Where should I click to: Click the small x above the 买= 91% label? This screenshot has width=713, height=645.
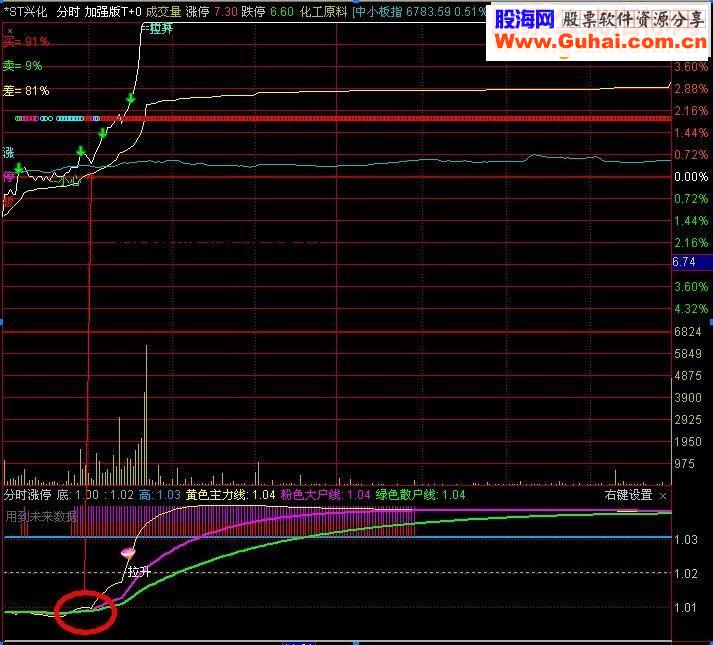(10, 31)
